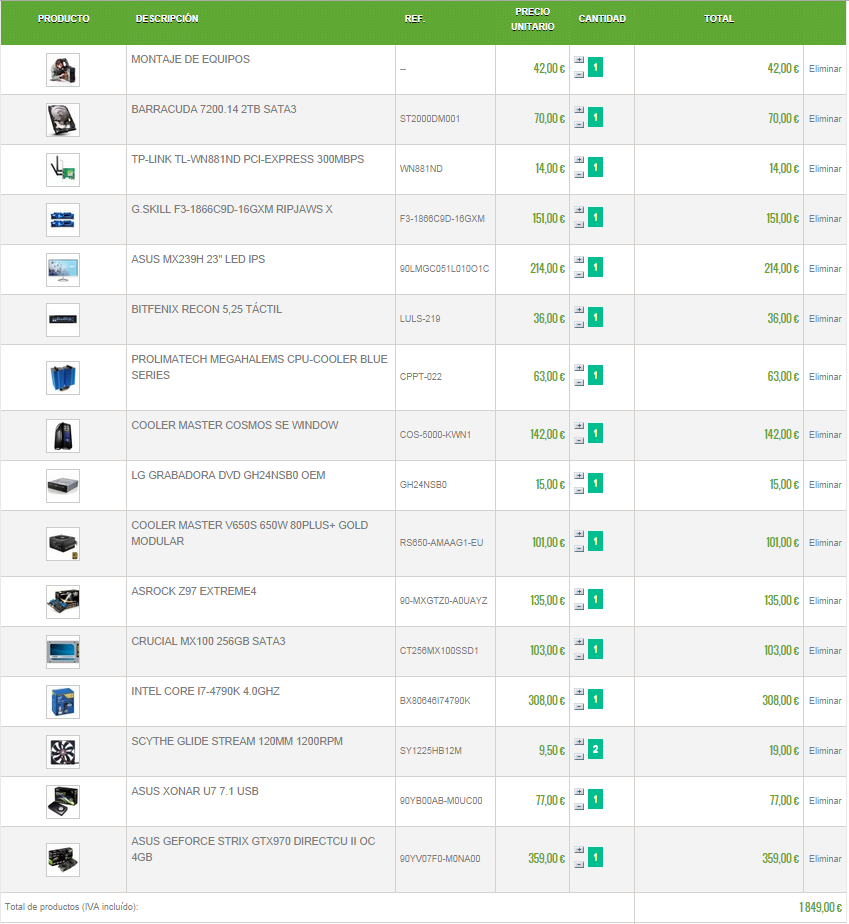The height and width of the screenshot is (924, 849).
Task: Remove ASUS MX239H monitor via Eliminar
Action: tap(825, 269)
